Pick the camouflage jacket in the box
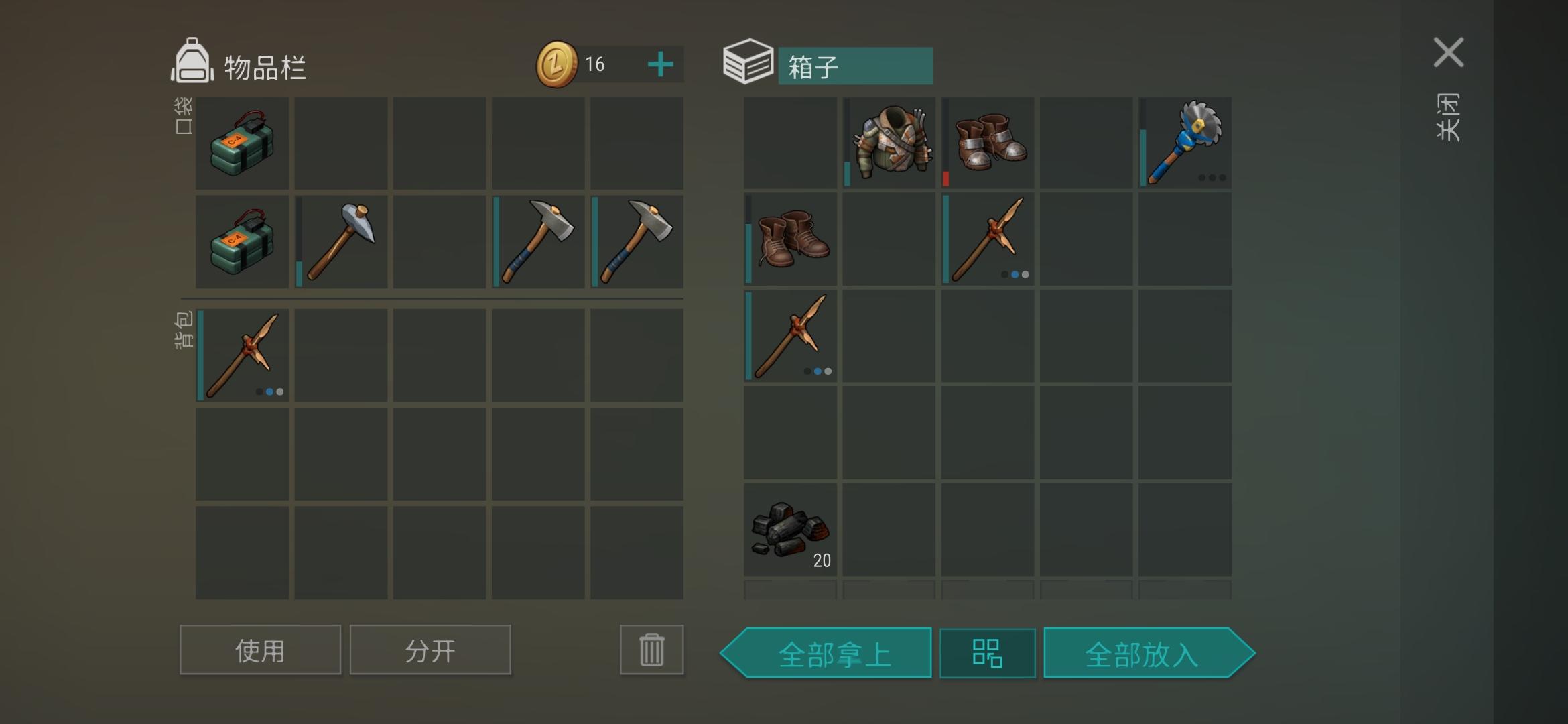 889,143
